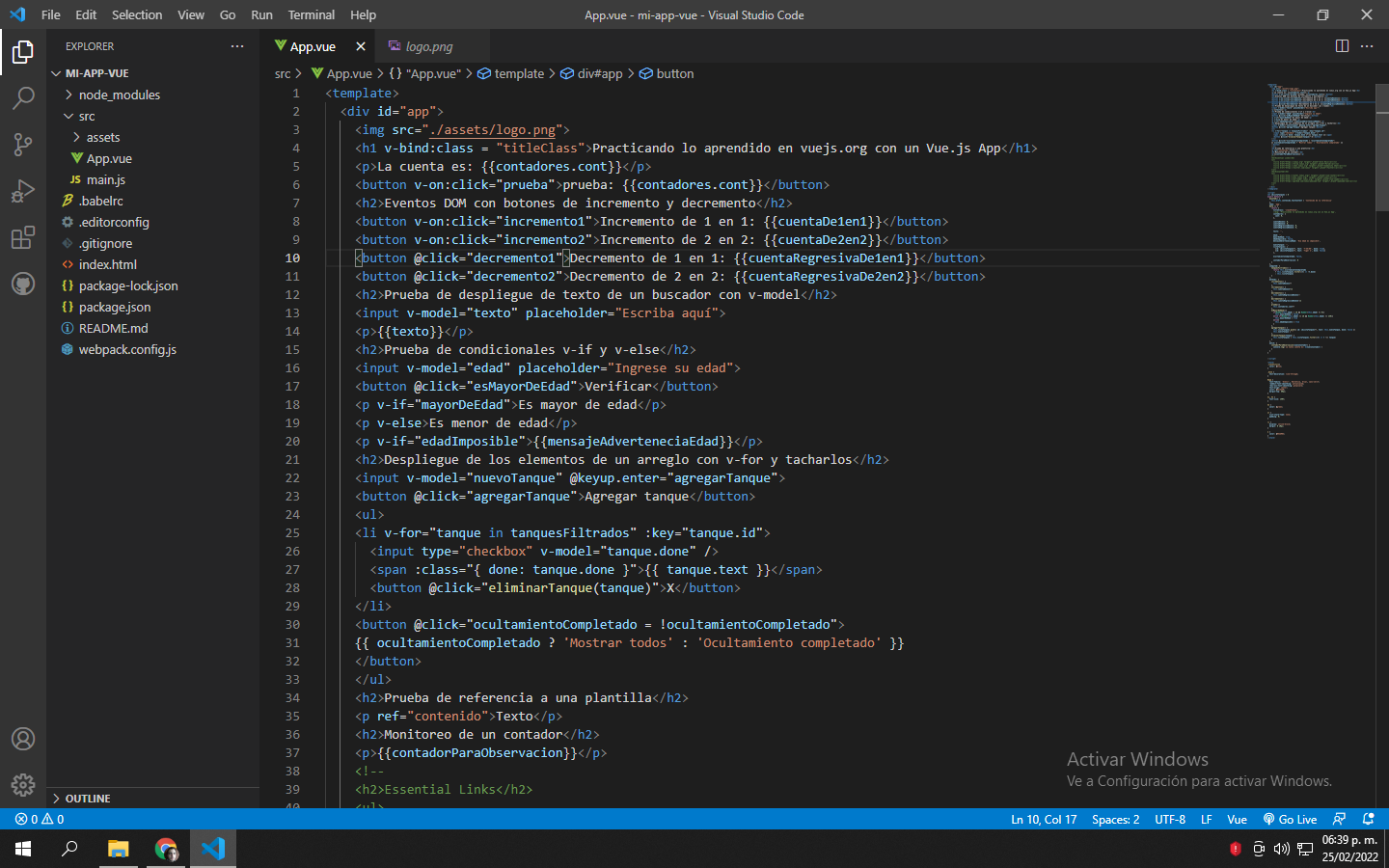The image size is (1389, 868).
Task: Open editor more actions ellipsis
Action: point(1367,46)
